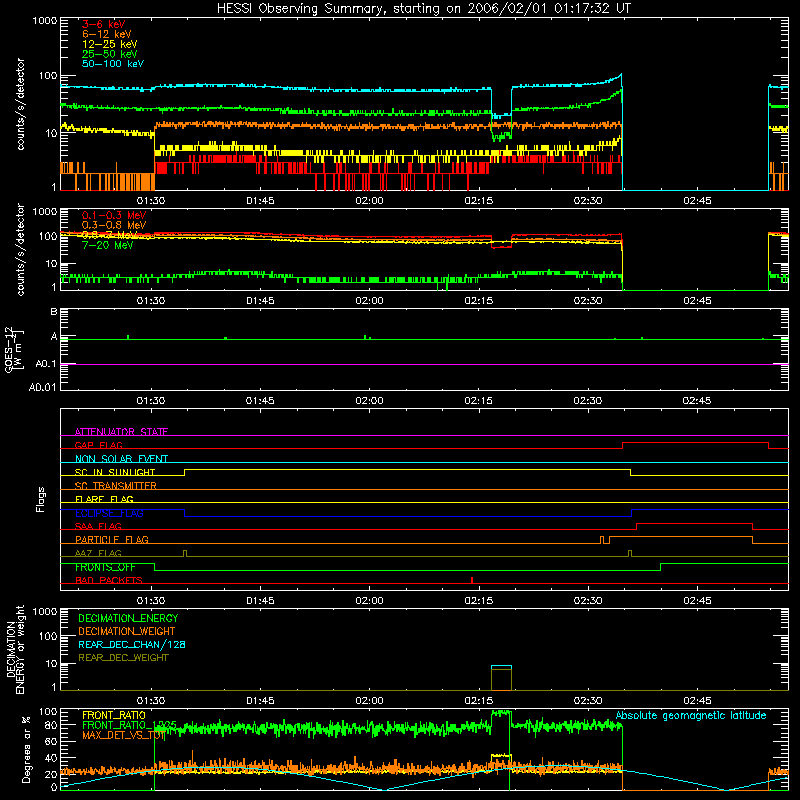Screen dimensions: 800x800
Task: Select the red 3-6 keV legend label
Action: click(x=104, y=24)
